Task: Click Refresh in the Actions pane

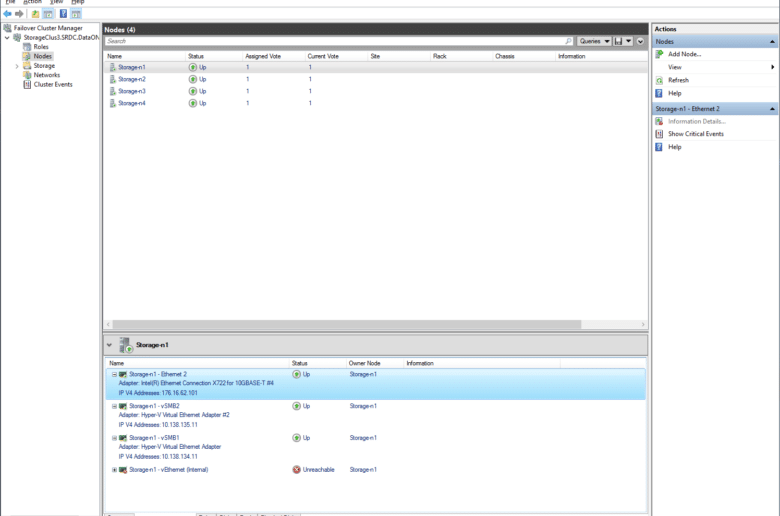Action: tap(679, 80)
